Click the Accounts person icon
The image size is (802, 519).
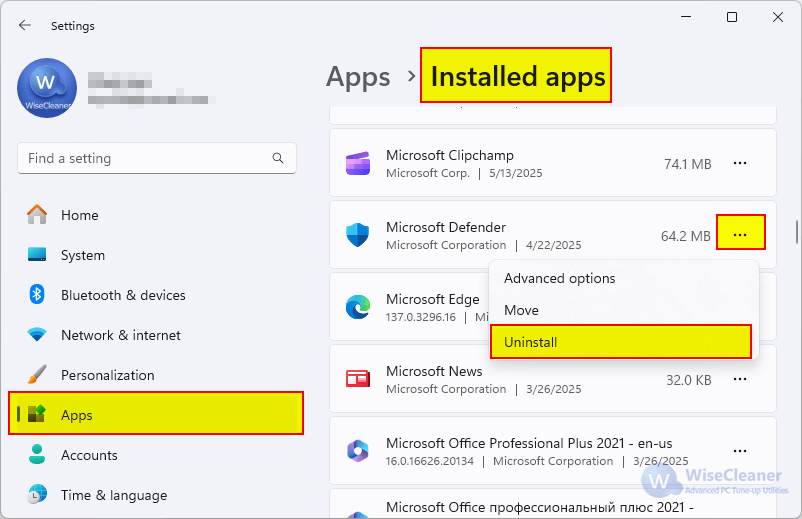point(37,455)
